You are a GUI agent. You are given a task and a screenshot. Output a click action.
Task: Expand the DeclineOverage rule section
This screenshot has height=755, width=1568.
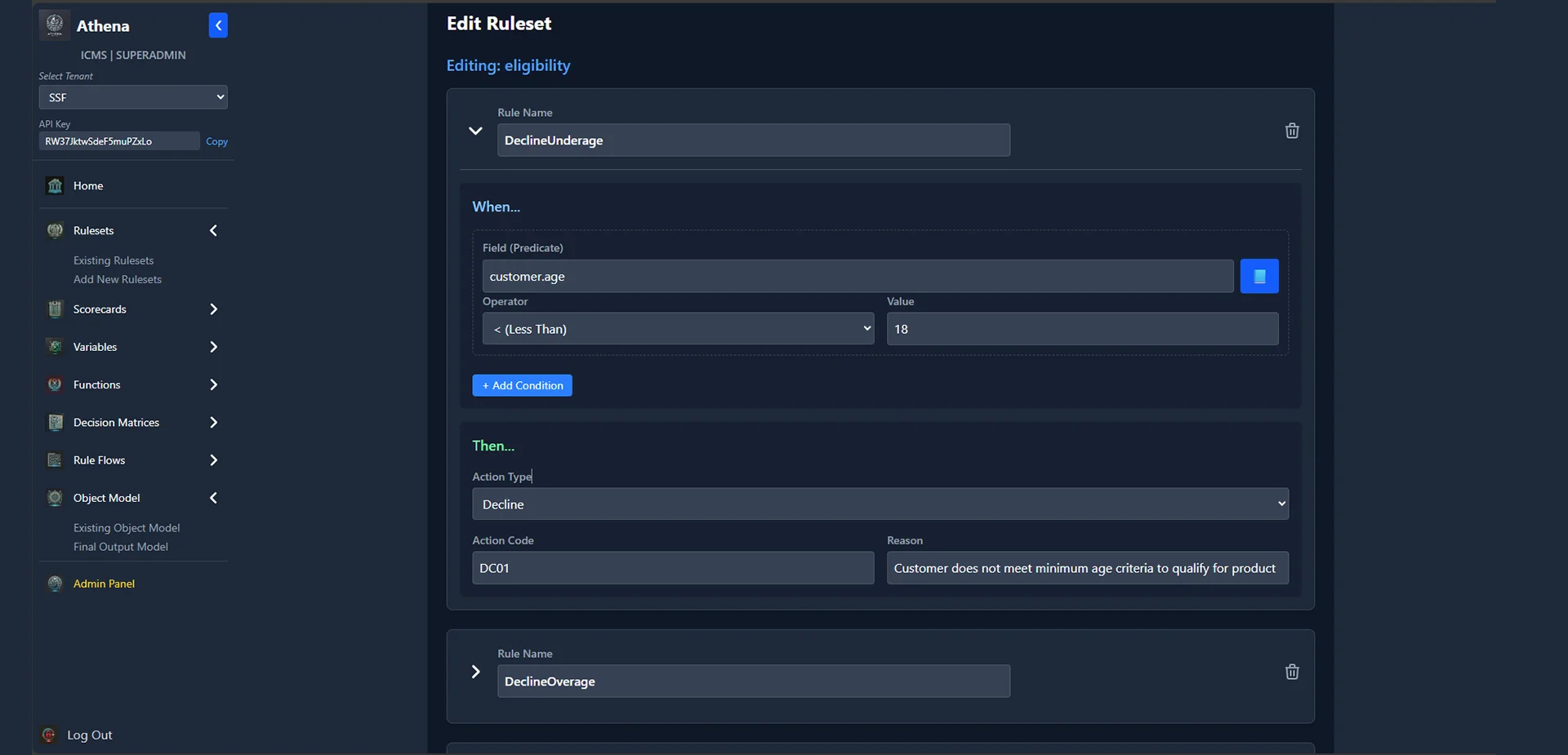click(x=475, y=672)
